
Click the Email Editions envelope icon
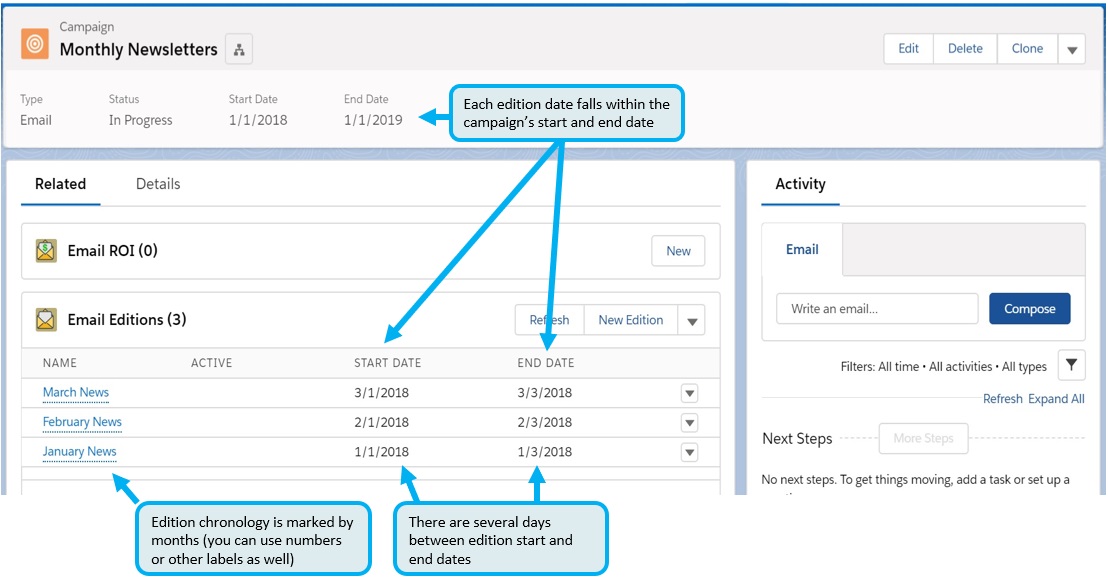click(x=46, y=320)
